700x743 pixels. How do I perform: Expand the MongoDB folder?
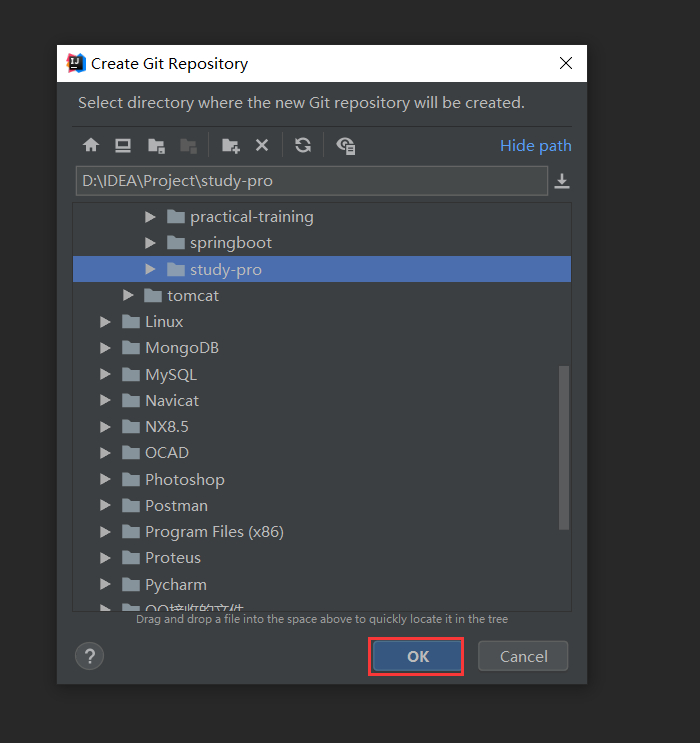105,348
